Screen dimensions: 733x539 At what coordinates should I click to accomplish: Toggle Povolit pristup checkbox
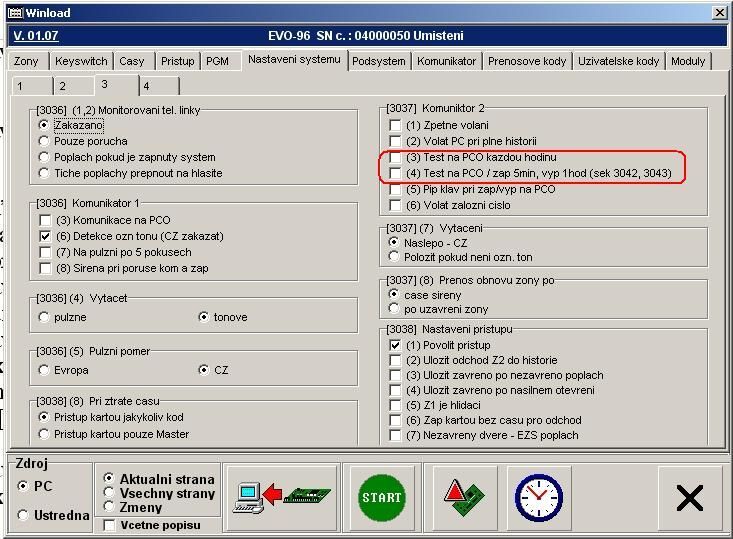pos(395,345)
